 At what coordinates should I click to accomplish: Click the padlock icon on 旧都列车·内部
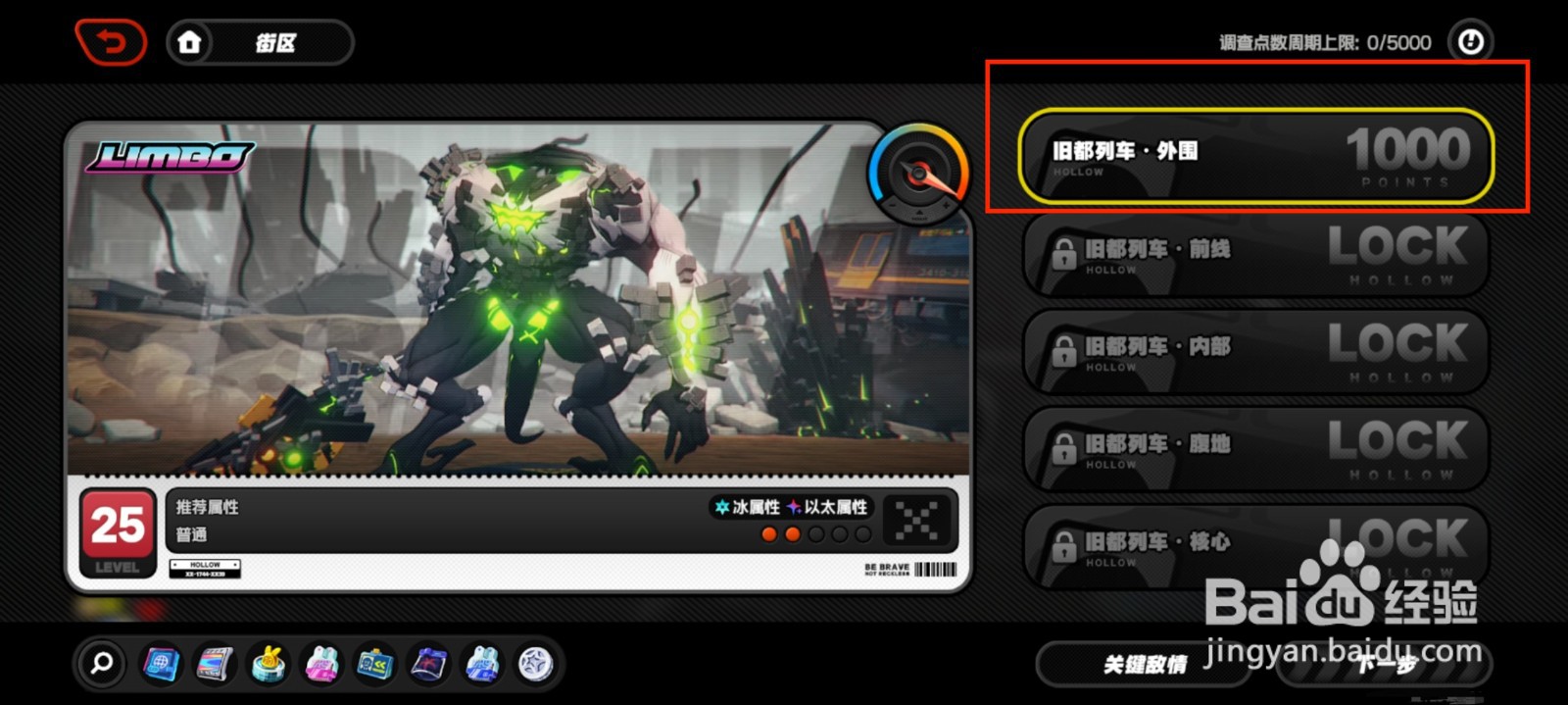[1063, 351]
